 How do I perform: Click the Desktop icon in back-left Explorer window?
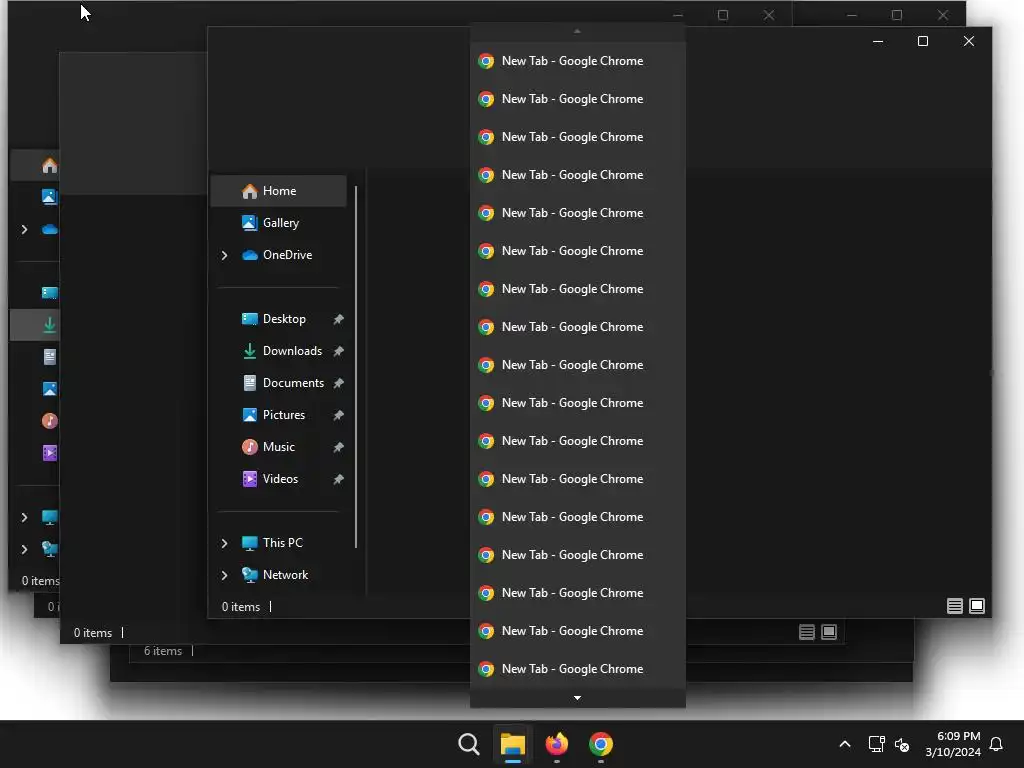pyautogui.click(x=50, y=293)
